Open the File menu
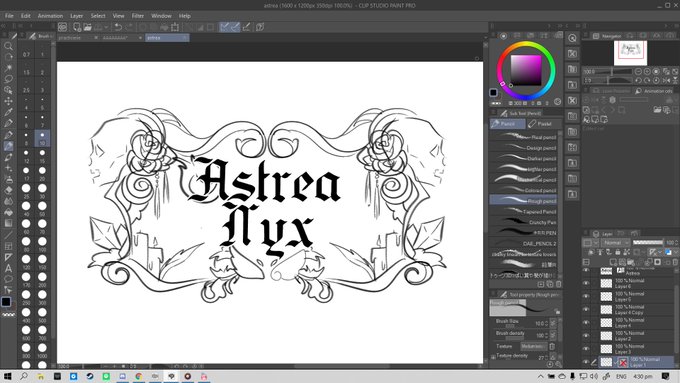 [9, 16]
